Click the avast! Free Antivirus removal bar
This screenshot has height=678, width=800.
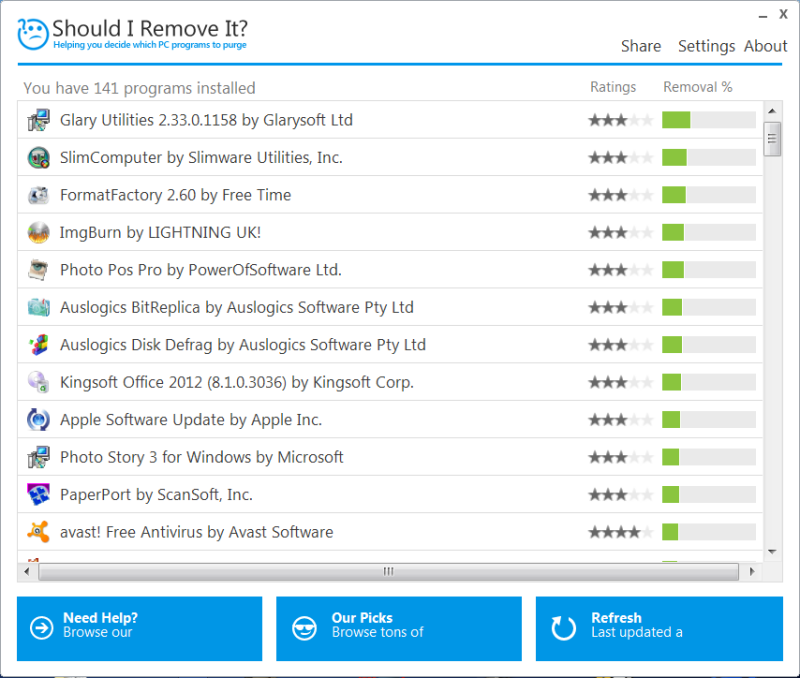tap(709, 532)
